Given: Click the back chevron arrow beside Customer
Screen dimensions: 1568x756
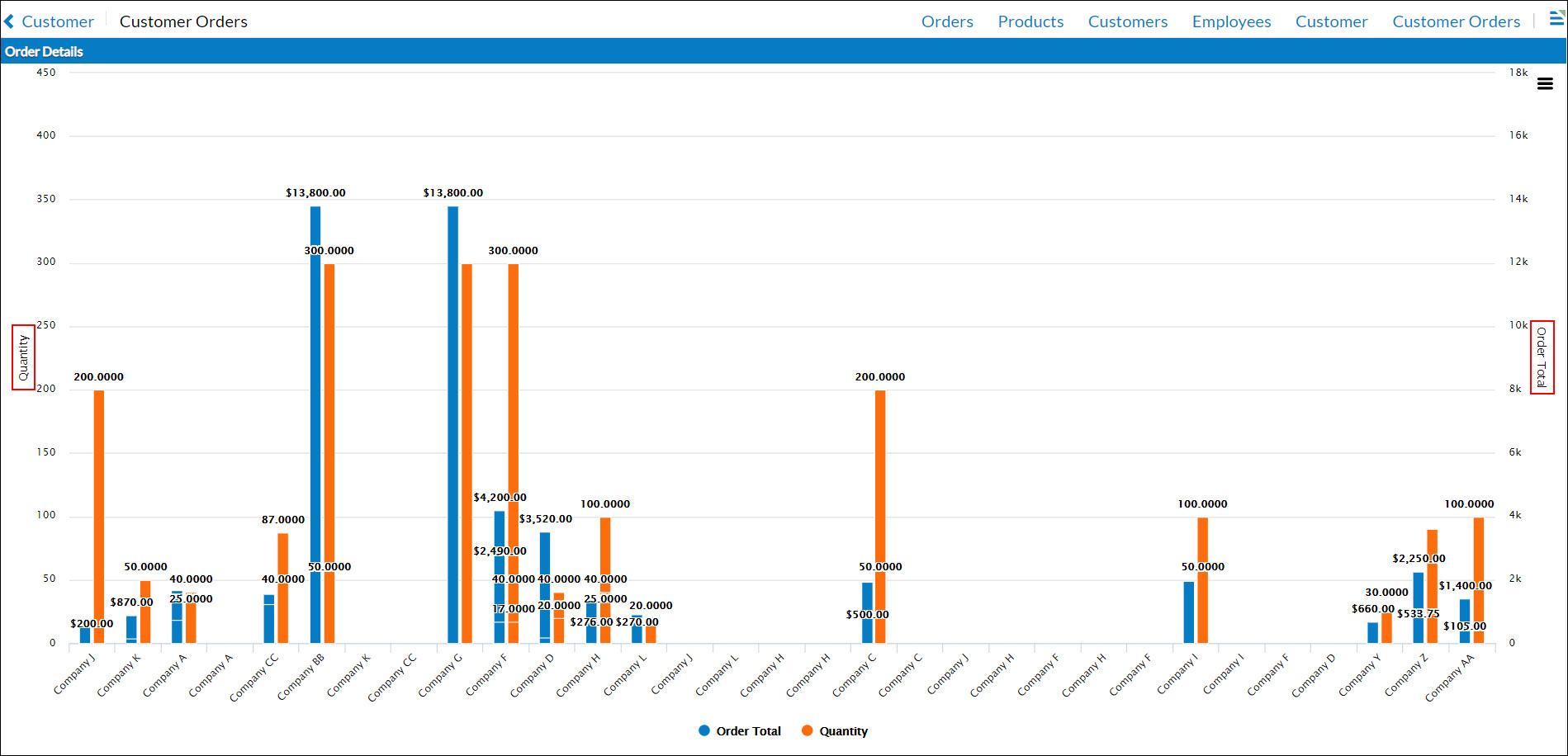Looking at the screenshot, I should point(9,21).
